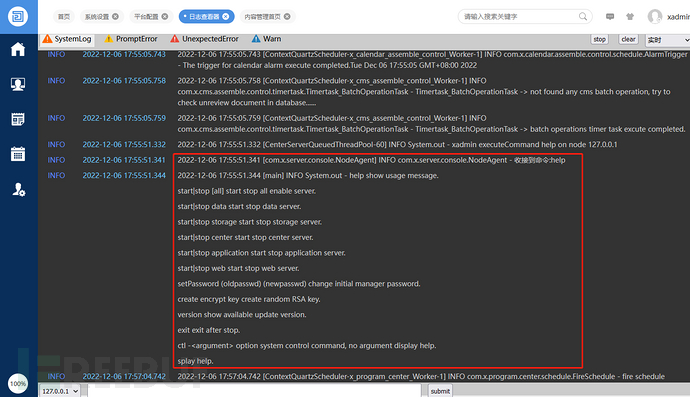Click the 100% zoom indicator circle
The height and width of the screenshot is (397, 690).
[18, 384]
